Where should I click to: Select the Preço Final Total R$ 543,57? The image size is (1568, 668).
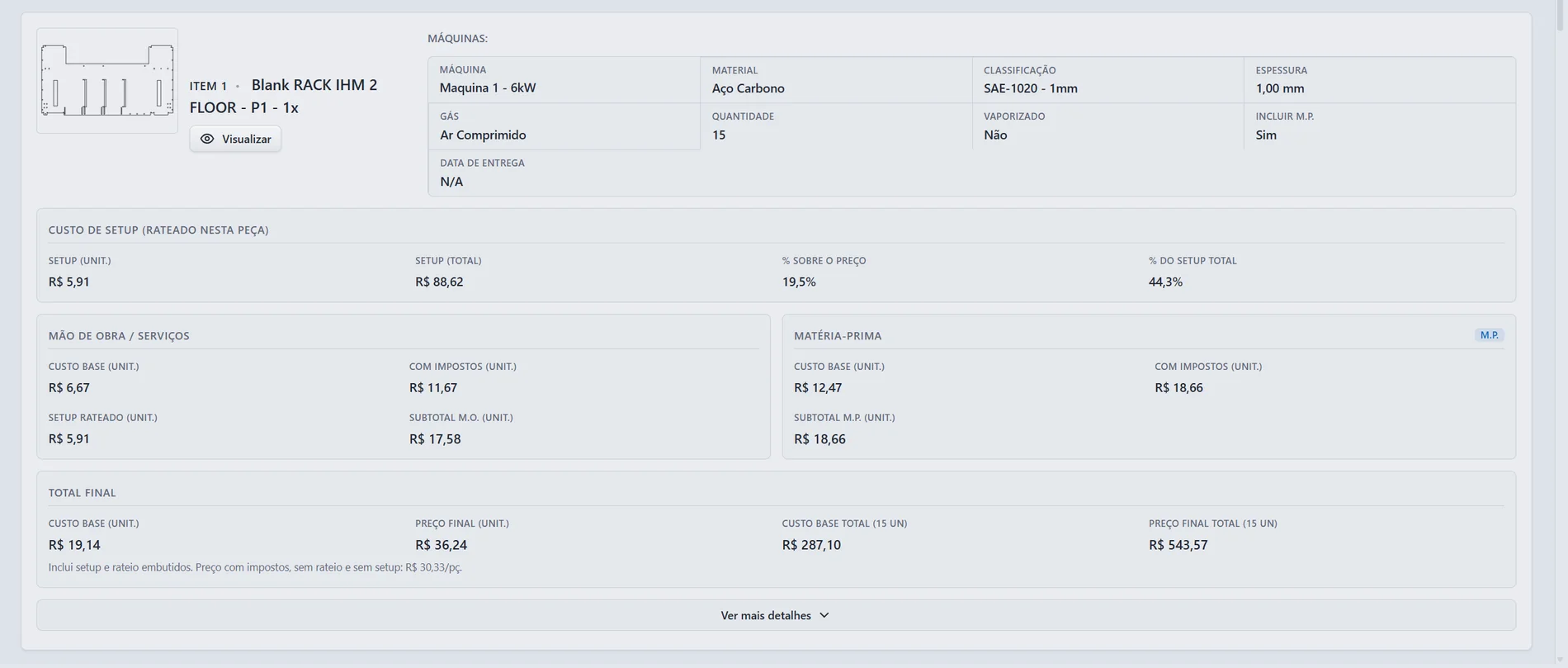(1178, 545)
